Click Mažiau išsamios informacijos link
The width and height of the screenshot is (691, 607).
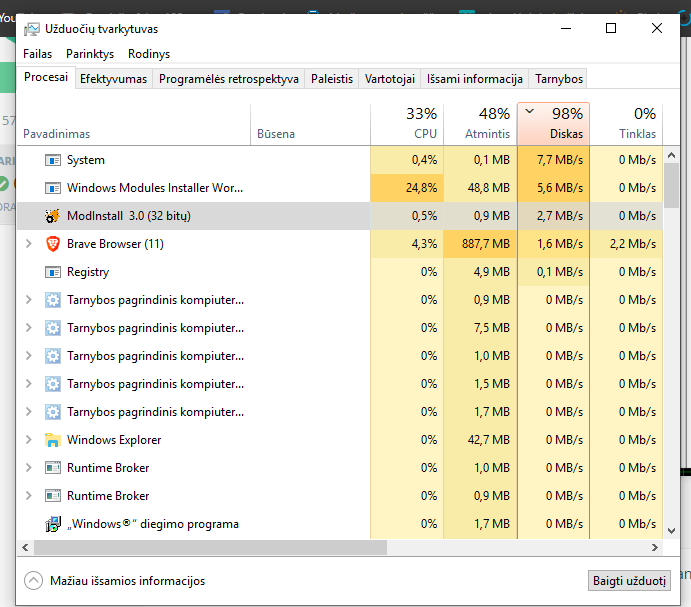click(x=127, y=581)
